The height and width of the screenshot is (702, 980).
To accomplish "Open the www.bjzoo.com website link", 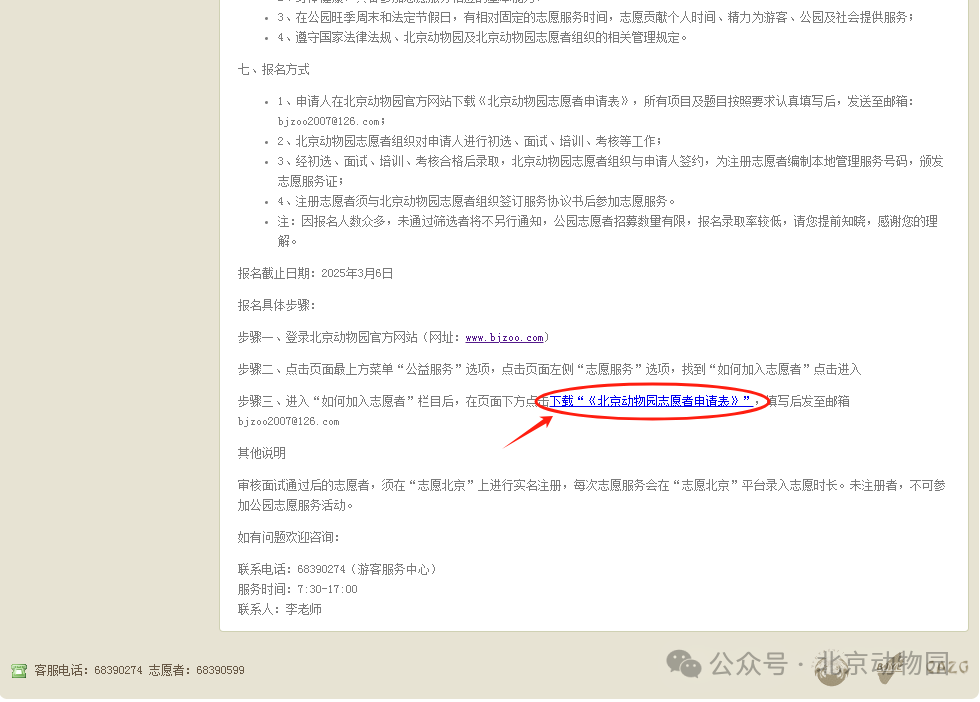I will coord(504,338).
